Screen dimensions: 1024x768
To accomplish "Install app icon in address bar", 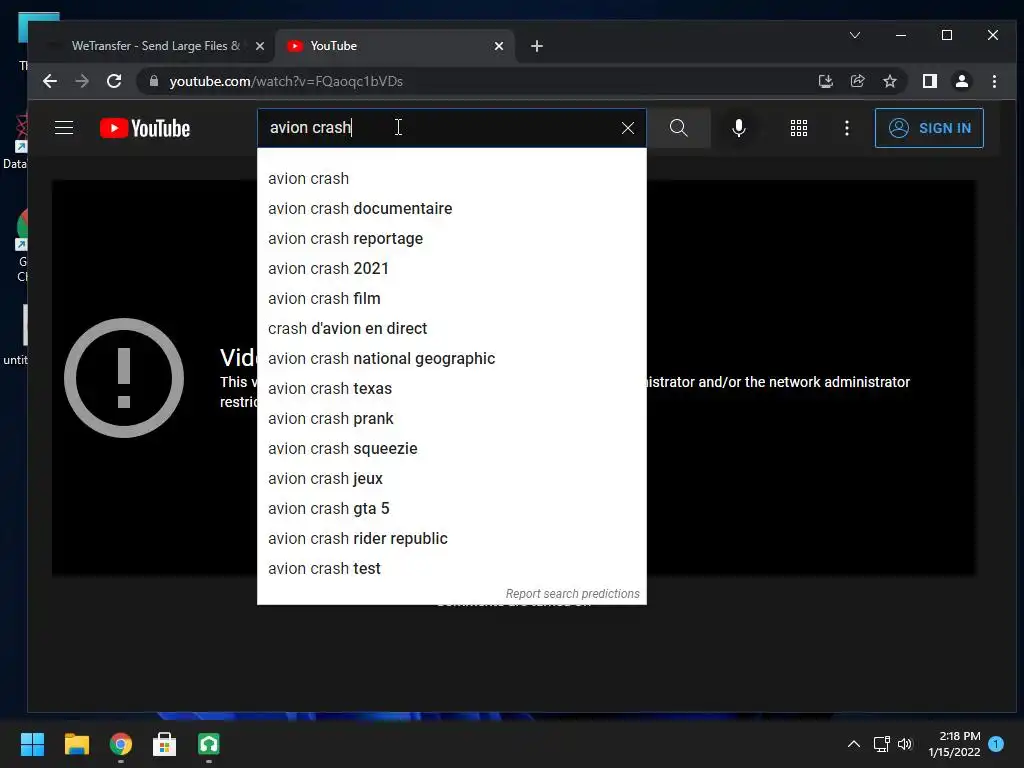I will 825,81.
